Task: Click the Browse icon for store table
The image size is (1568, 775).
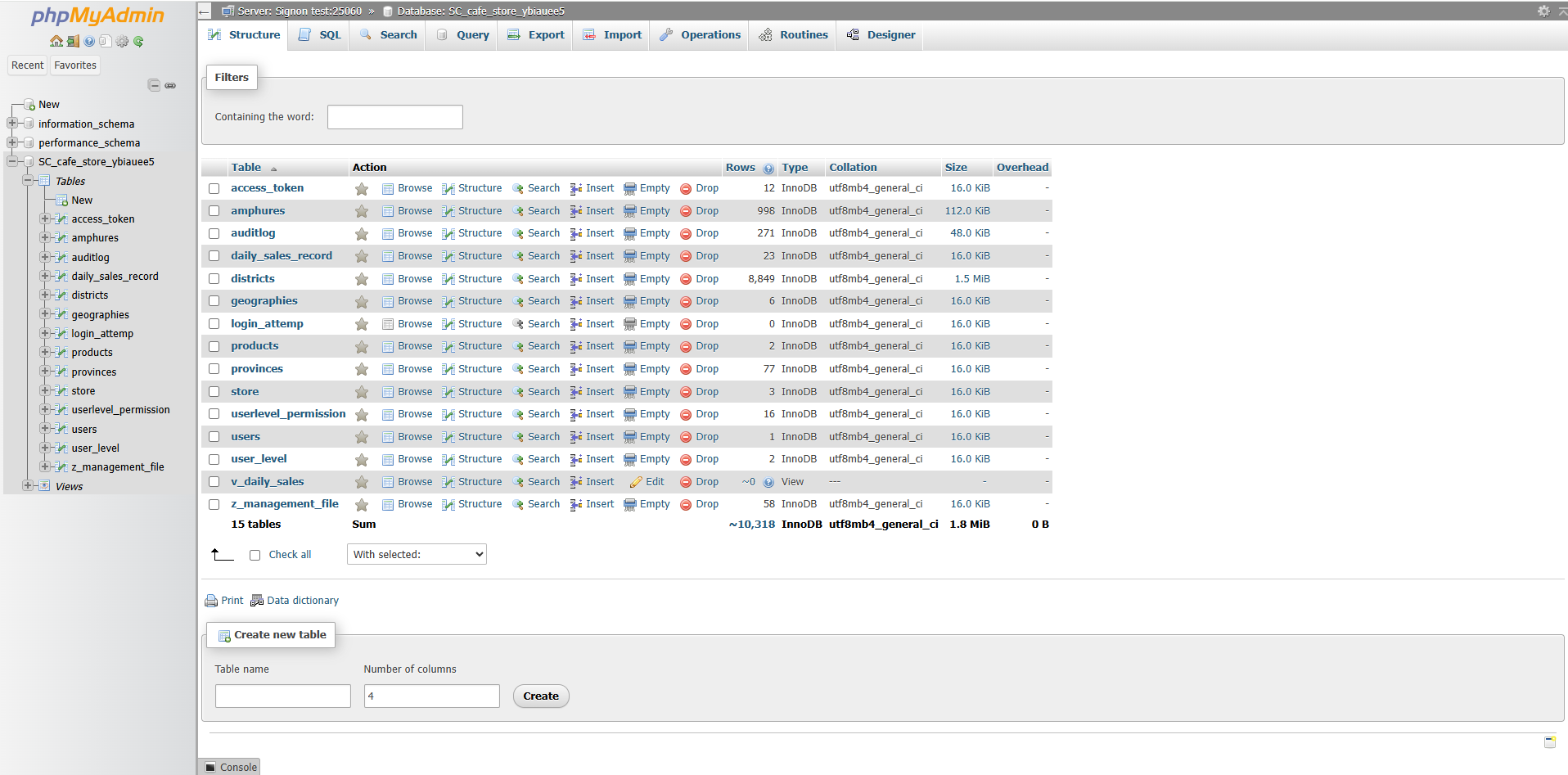Action: [388, 392]
